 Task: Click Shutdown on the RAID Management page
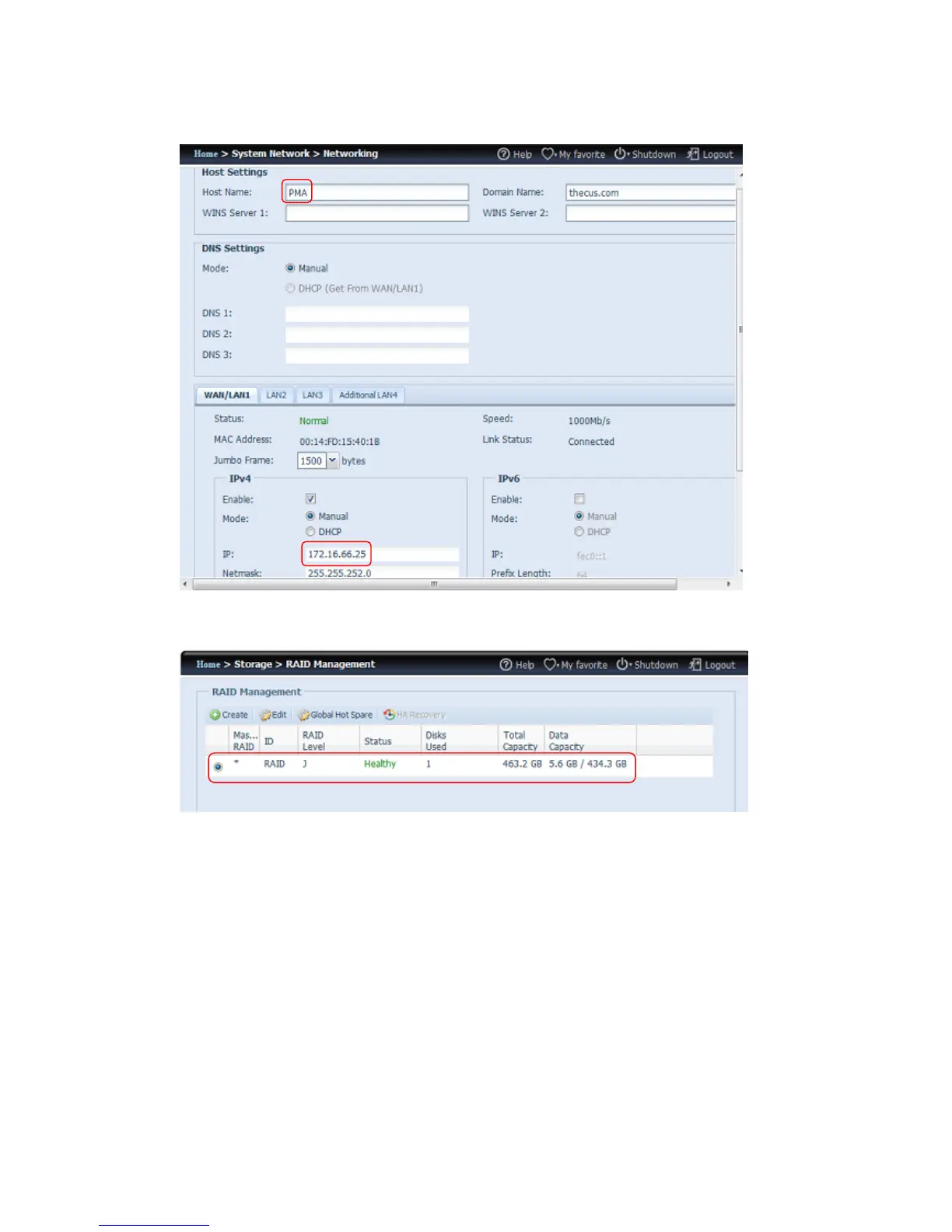647,665
